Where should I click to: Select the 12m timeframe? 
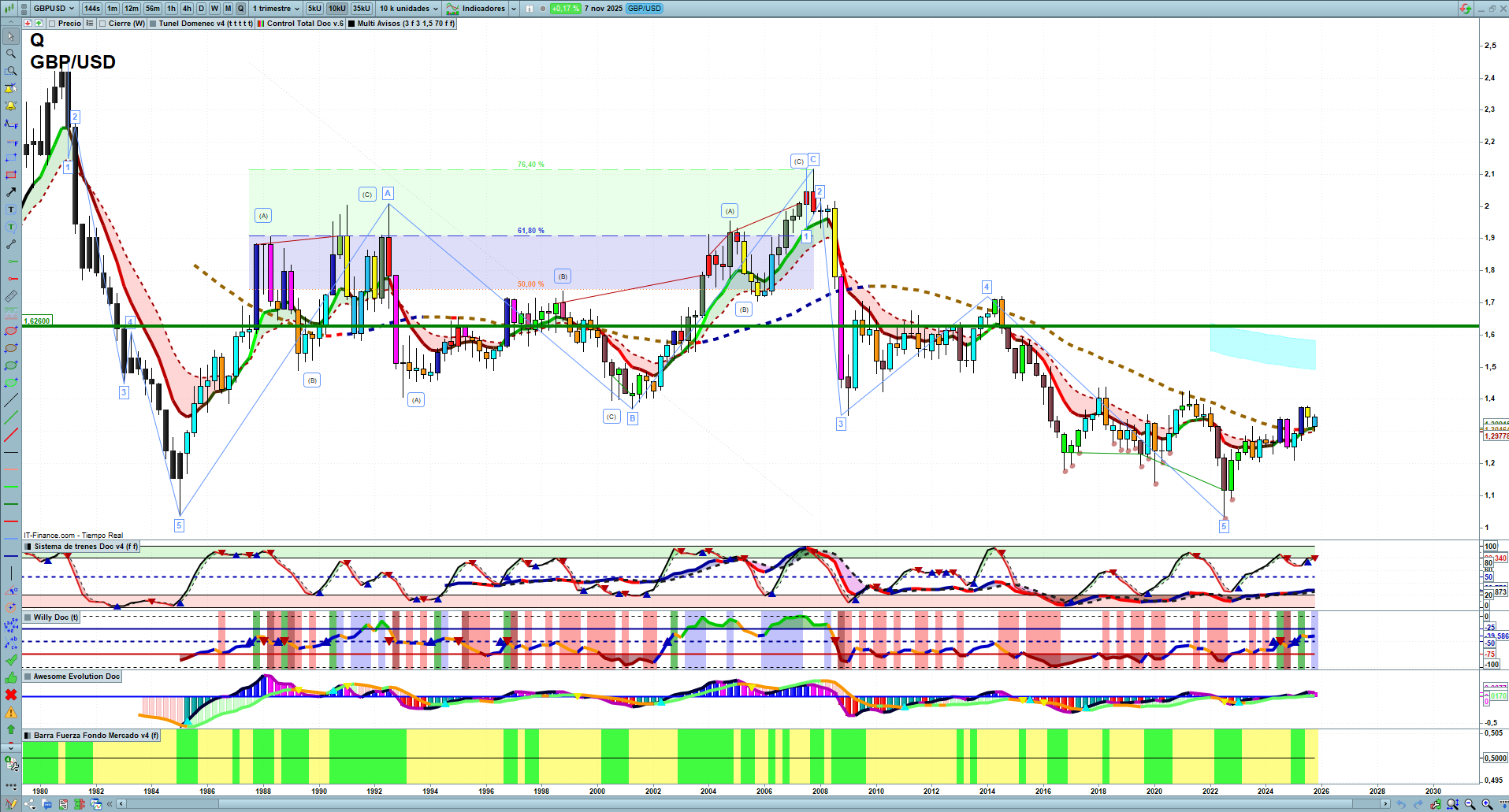coord(132,9)
